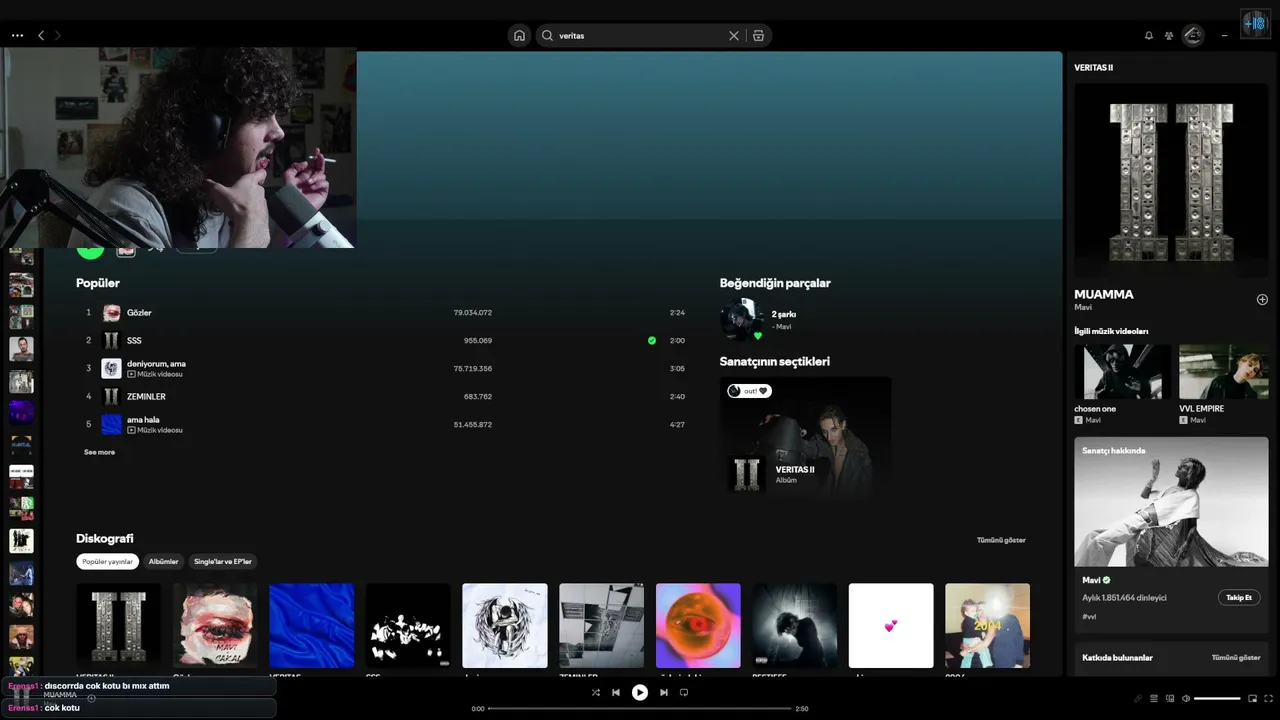Open the blue 'ama hala' track thumbnail

coord(112,425)
